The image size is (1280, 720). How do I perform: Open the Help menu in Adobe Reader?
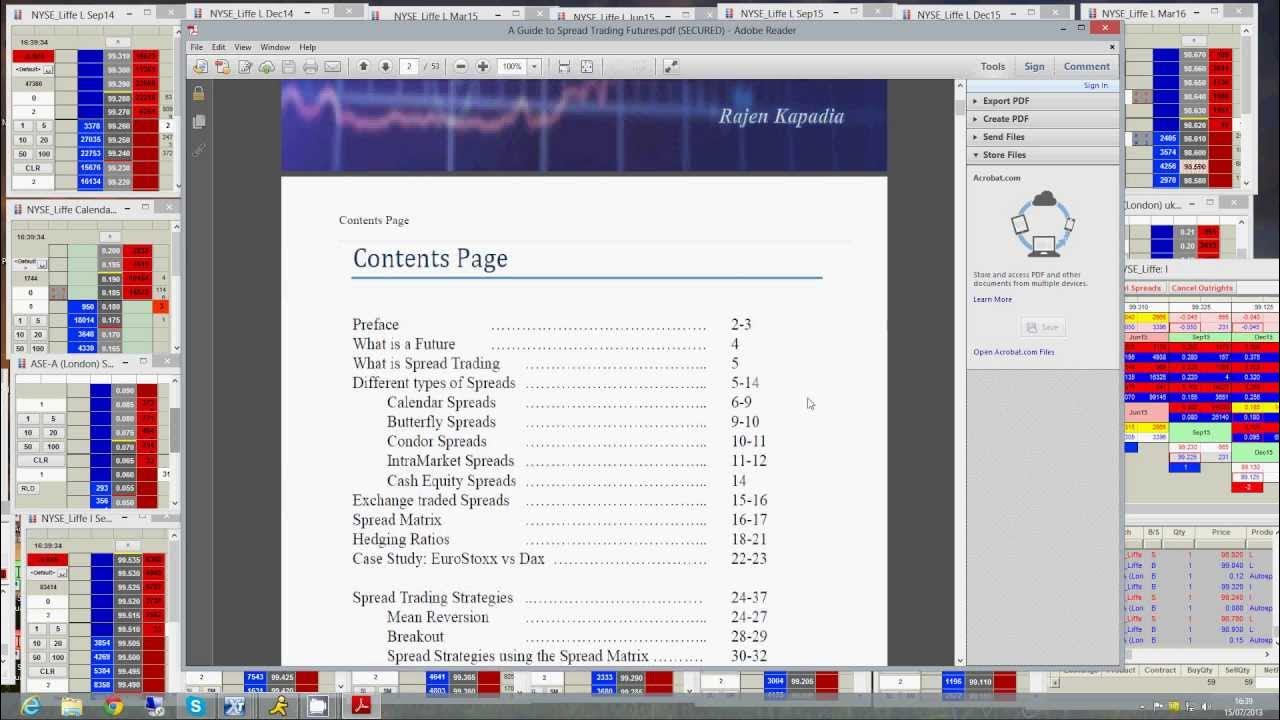[x=307, y=47]
